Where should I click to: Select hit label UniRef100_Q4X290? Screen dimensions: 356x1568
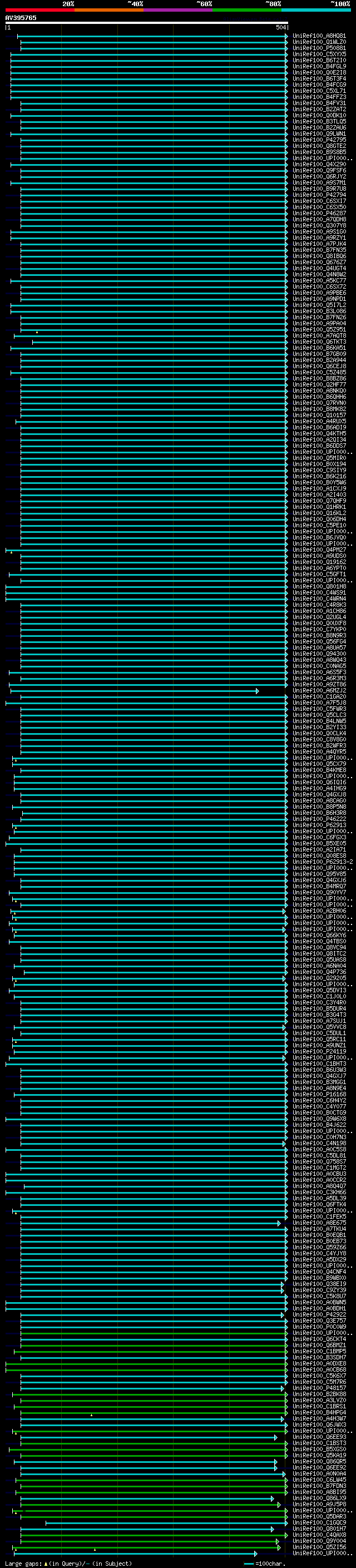tap(319, 164)
